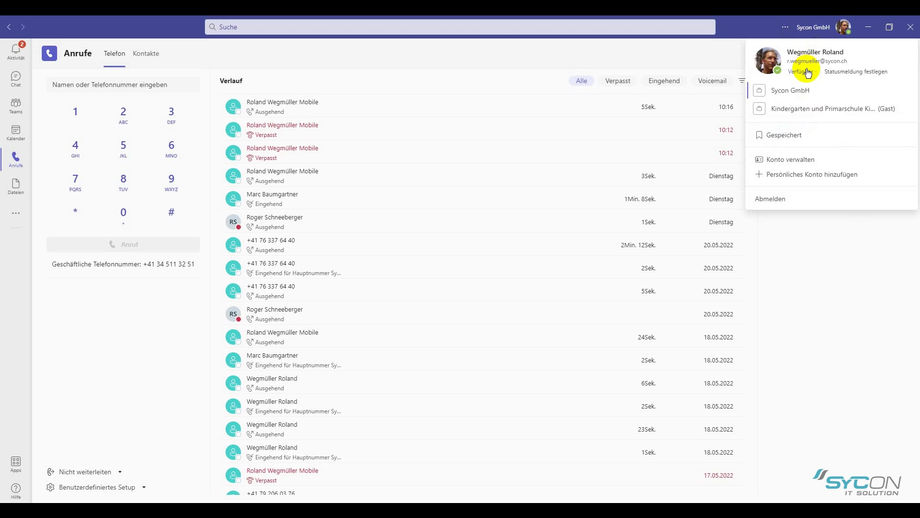Filter history by Voicemail
The width and height of the screenshot is (920, 518).
pyautogui.click(x=712, y=81)
